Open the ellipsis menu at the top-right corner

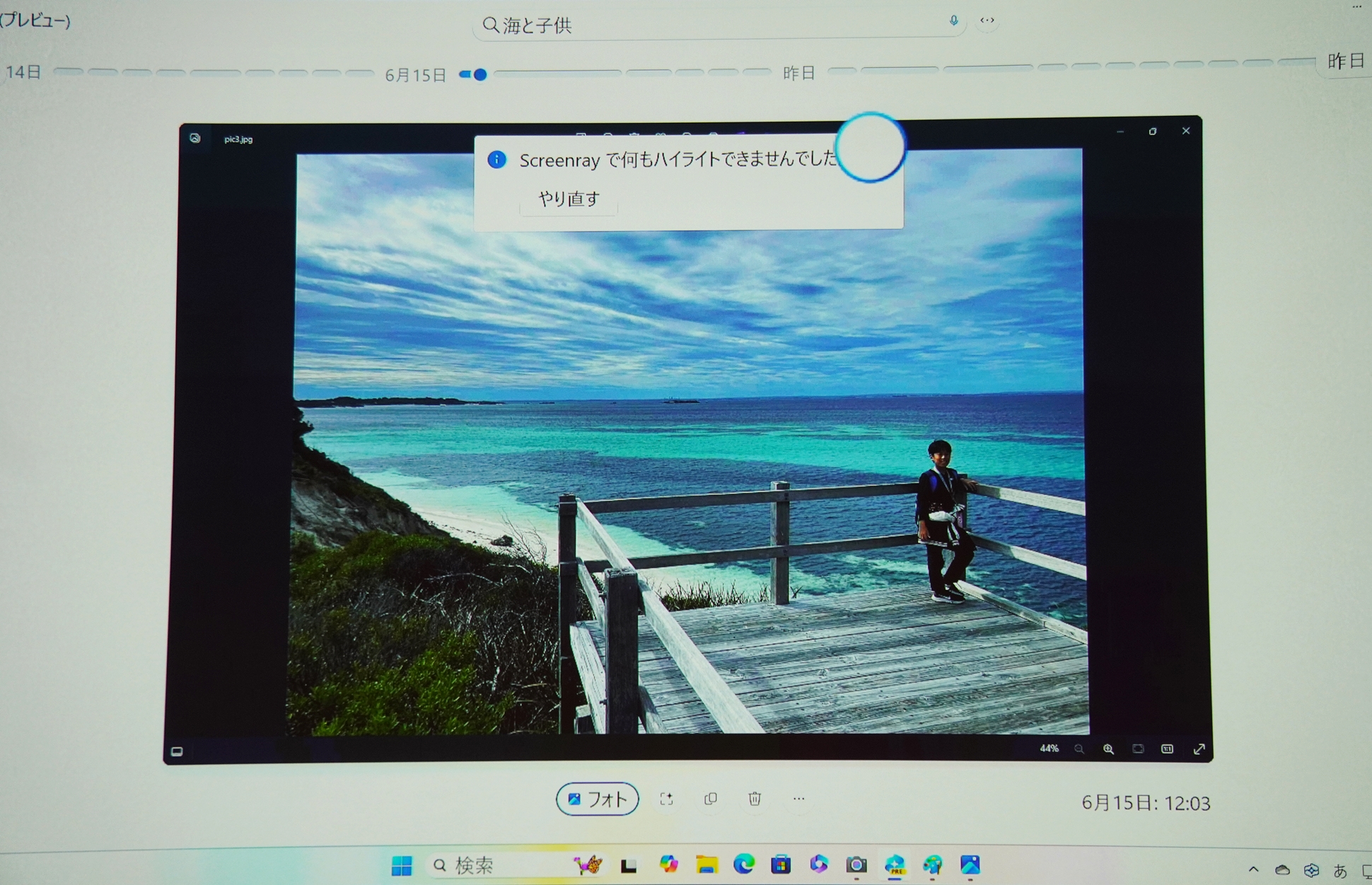click(1356, 6)
